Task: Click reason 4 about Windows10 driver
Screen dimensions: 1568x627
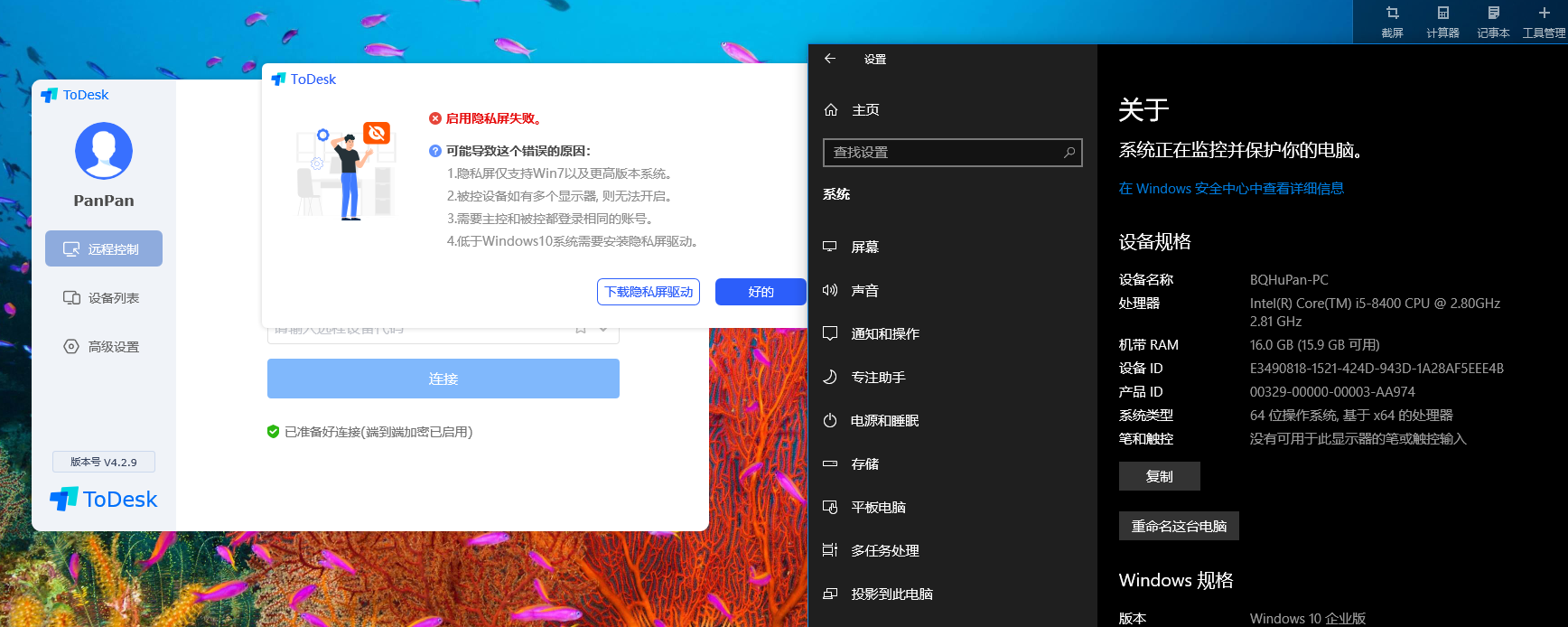Action: (573, 241)
